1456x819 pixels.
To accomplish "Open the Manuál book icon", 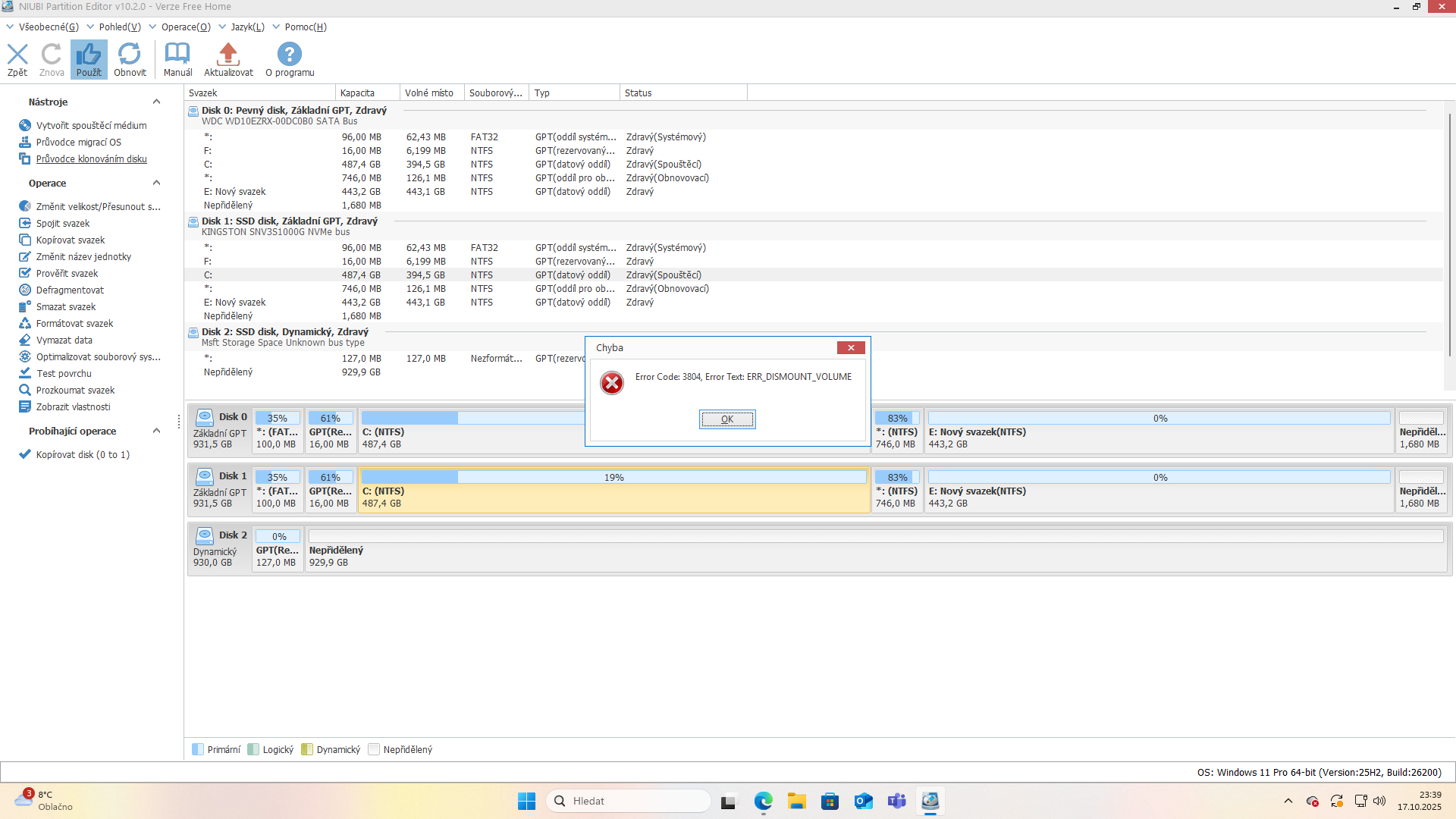I will tap(177, 55).
